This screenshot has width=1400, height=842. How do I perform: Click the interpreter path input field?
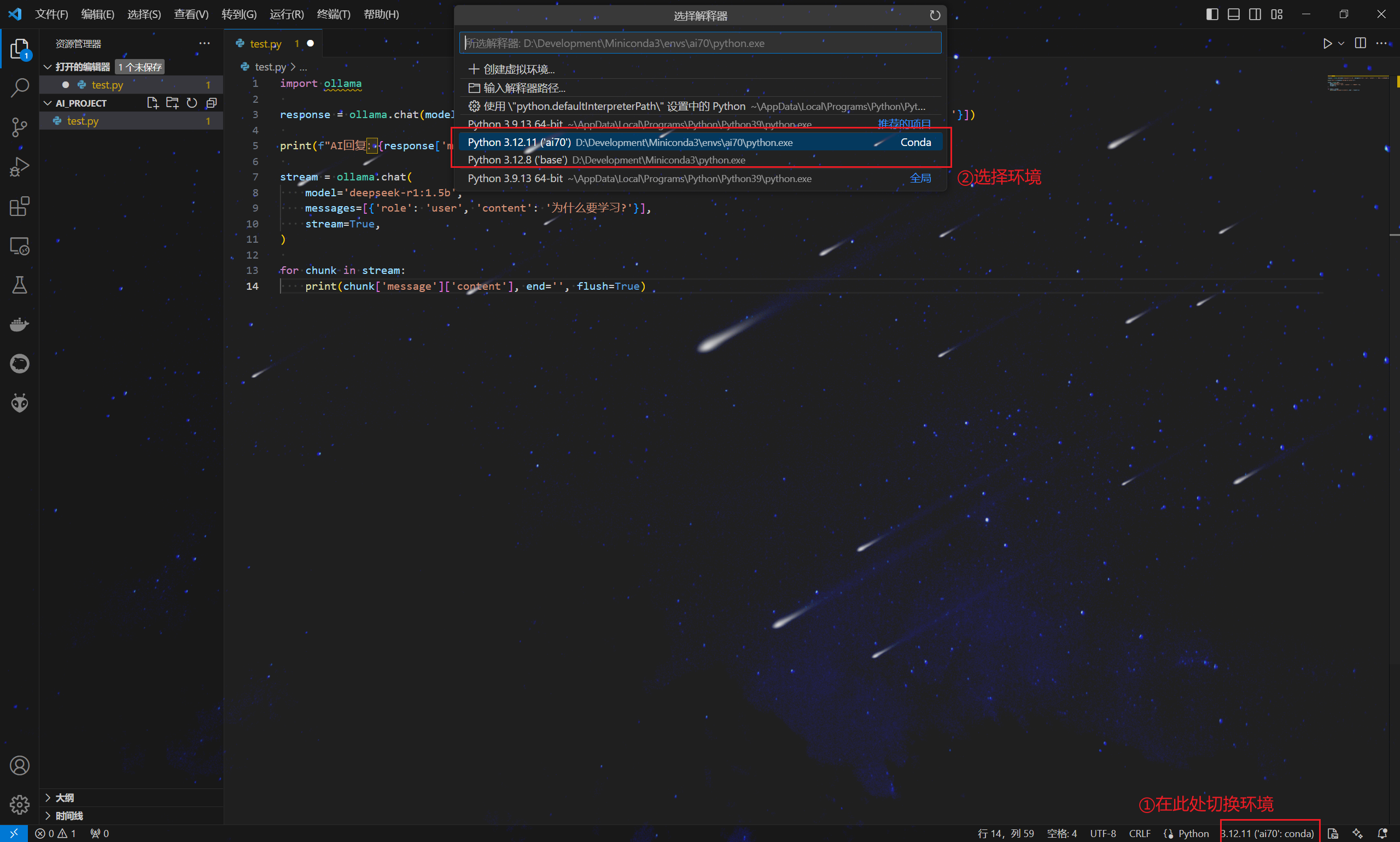701,43
